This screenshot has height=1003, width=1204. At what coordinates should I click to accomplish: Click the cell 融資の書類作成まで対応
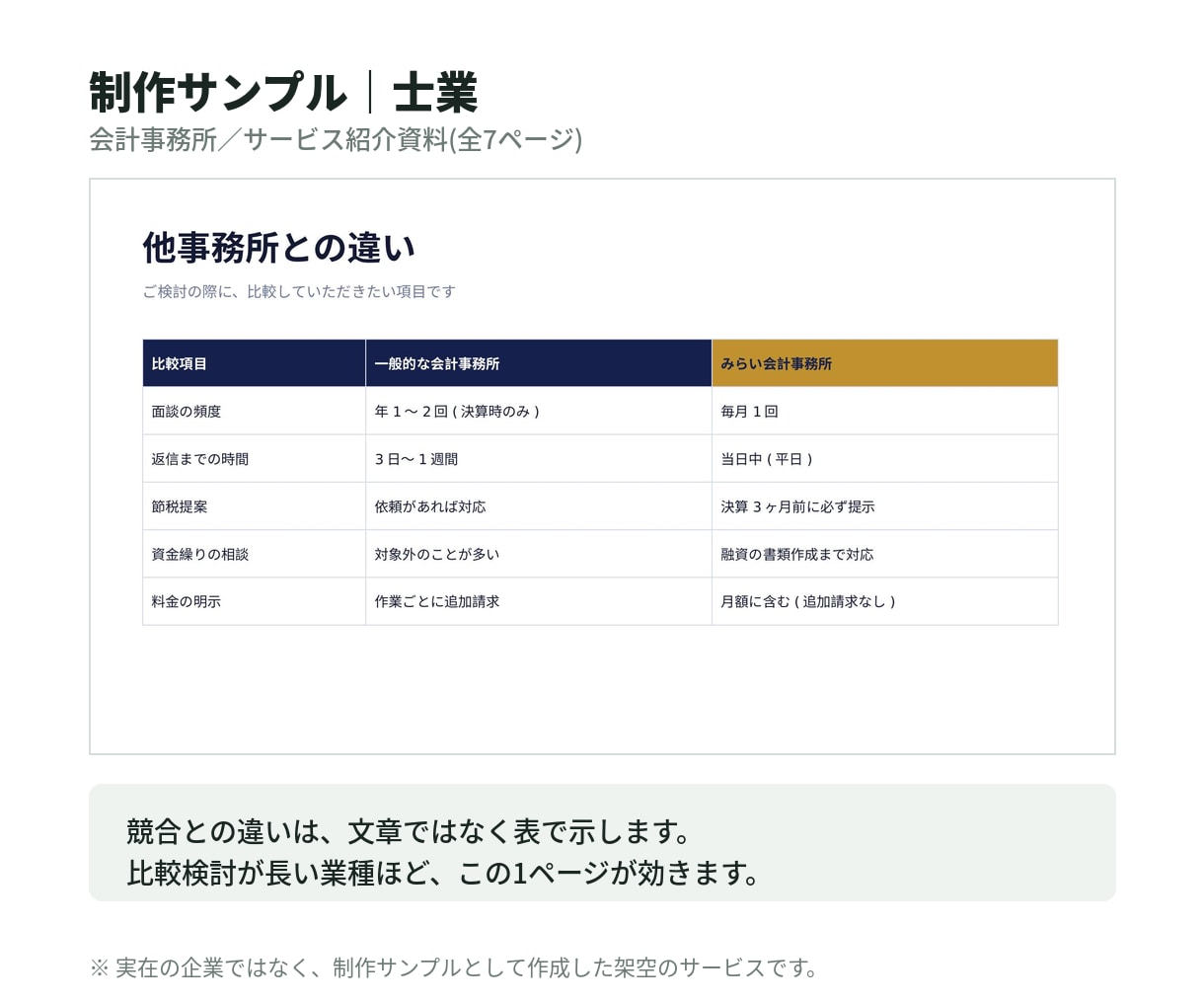click(885, 553)
